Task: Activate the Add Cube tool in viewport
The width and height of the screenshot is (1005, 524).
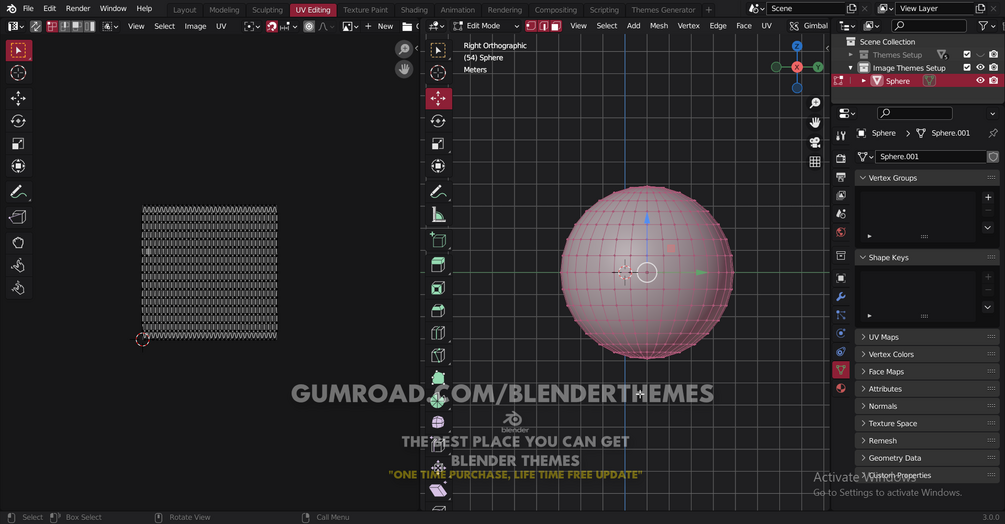Action: click(438, 240)
